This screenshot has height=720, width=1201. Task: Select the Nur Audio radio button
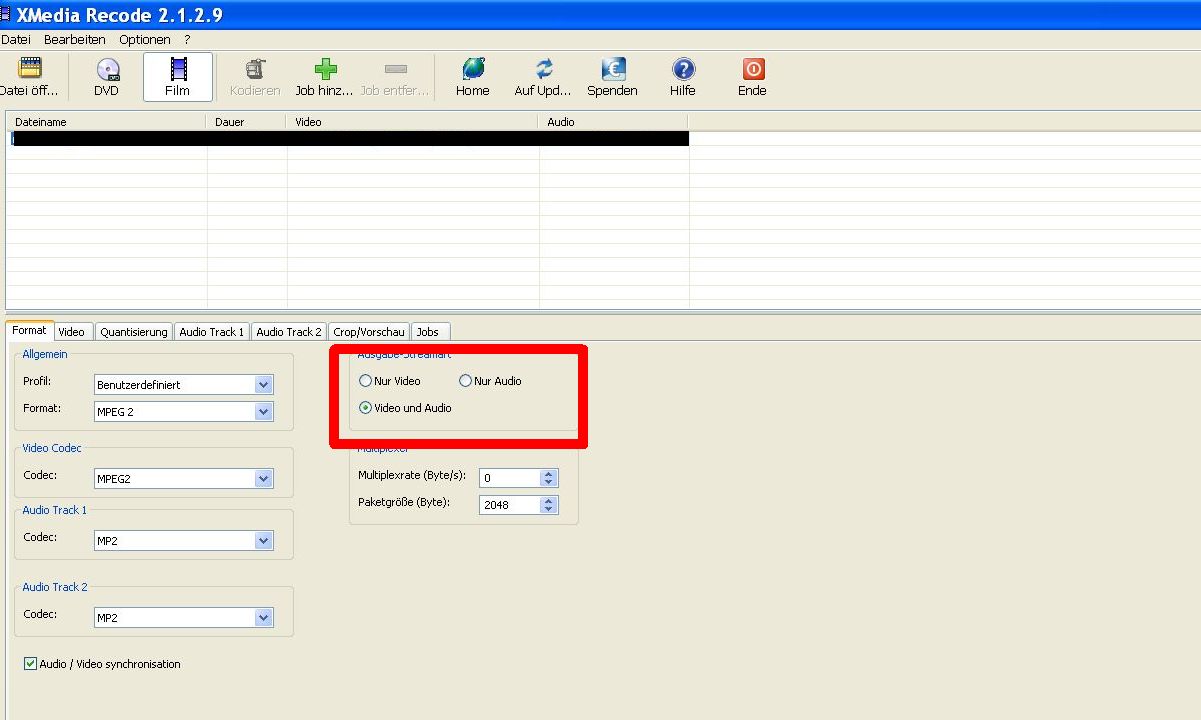[465, 381]
